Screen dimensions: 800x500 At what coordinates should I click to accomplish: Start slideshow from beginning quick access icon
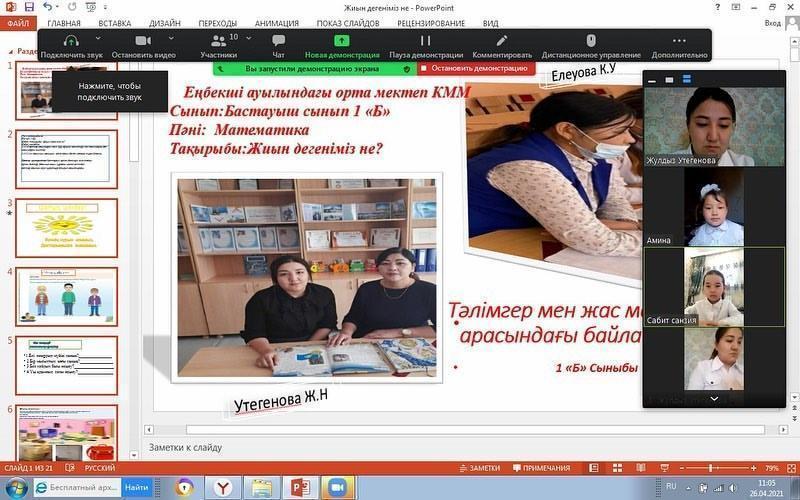(91, 7)
